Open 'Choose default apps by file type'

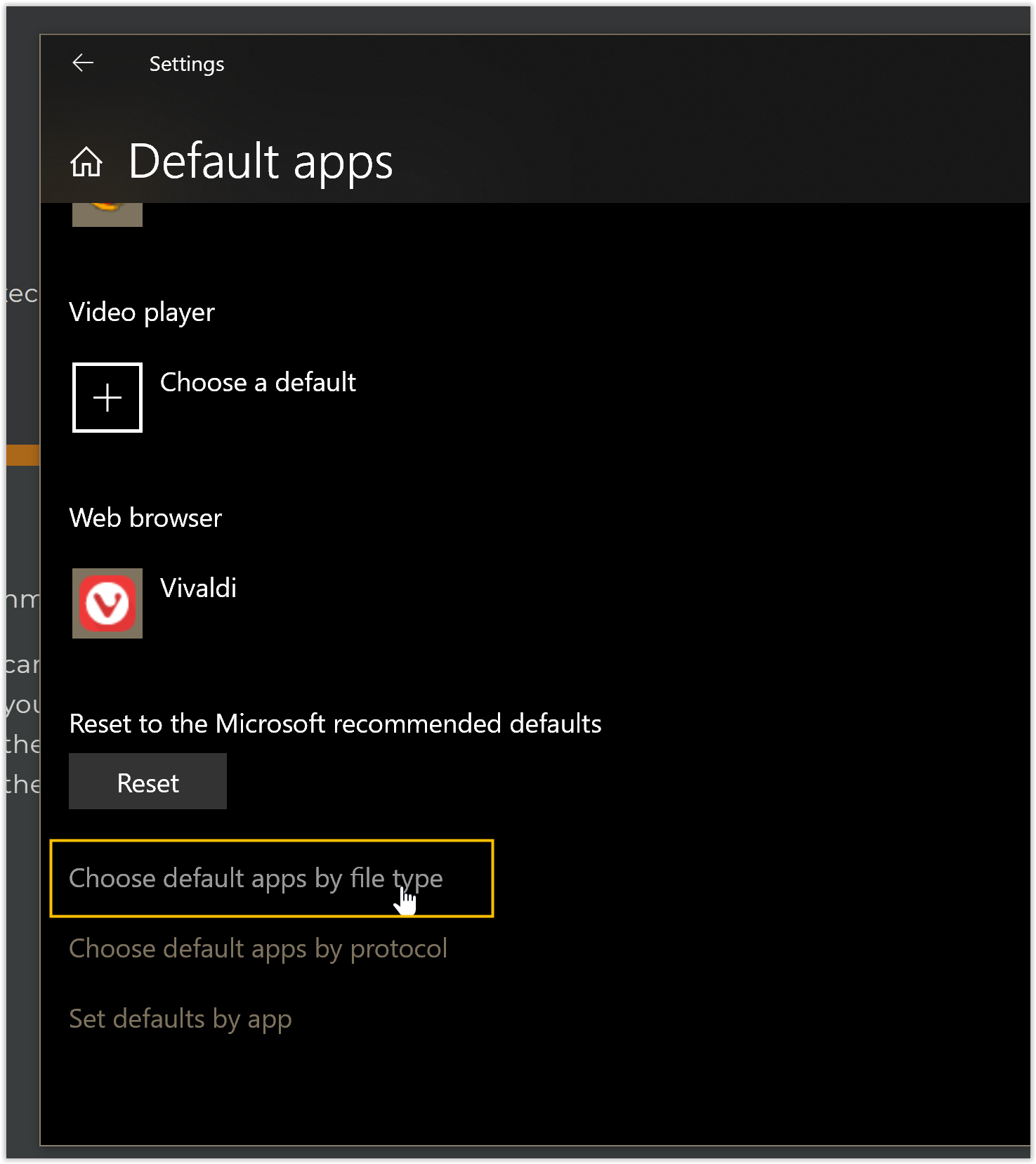[256, 879]
